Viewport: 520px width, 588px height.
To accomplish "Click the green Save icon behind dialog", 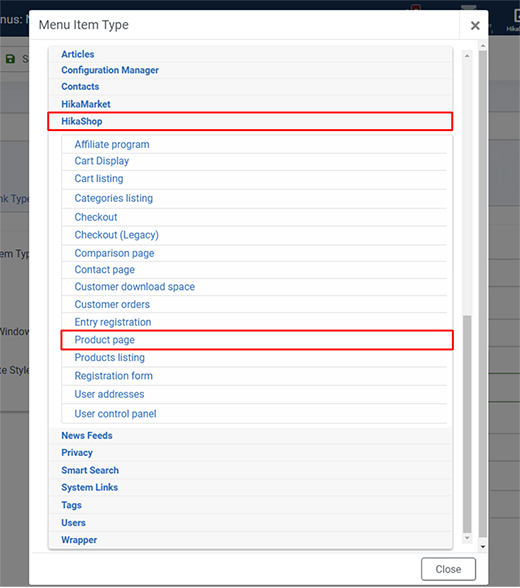I will pyautogui.click(x=10, y=59).
